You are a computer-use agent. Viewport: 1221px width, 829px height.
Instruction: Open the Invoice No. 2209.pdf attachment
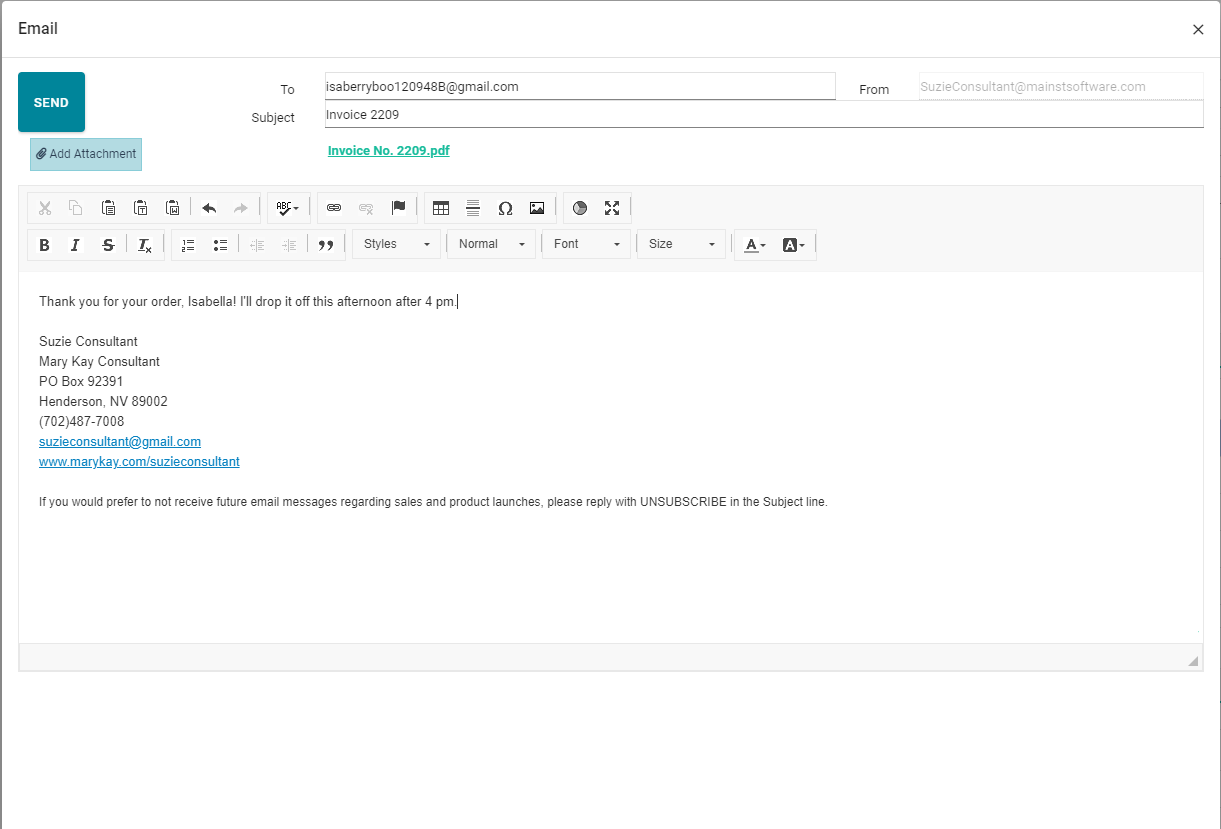(389, 150)
